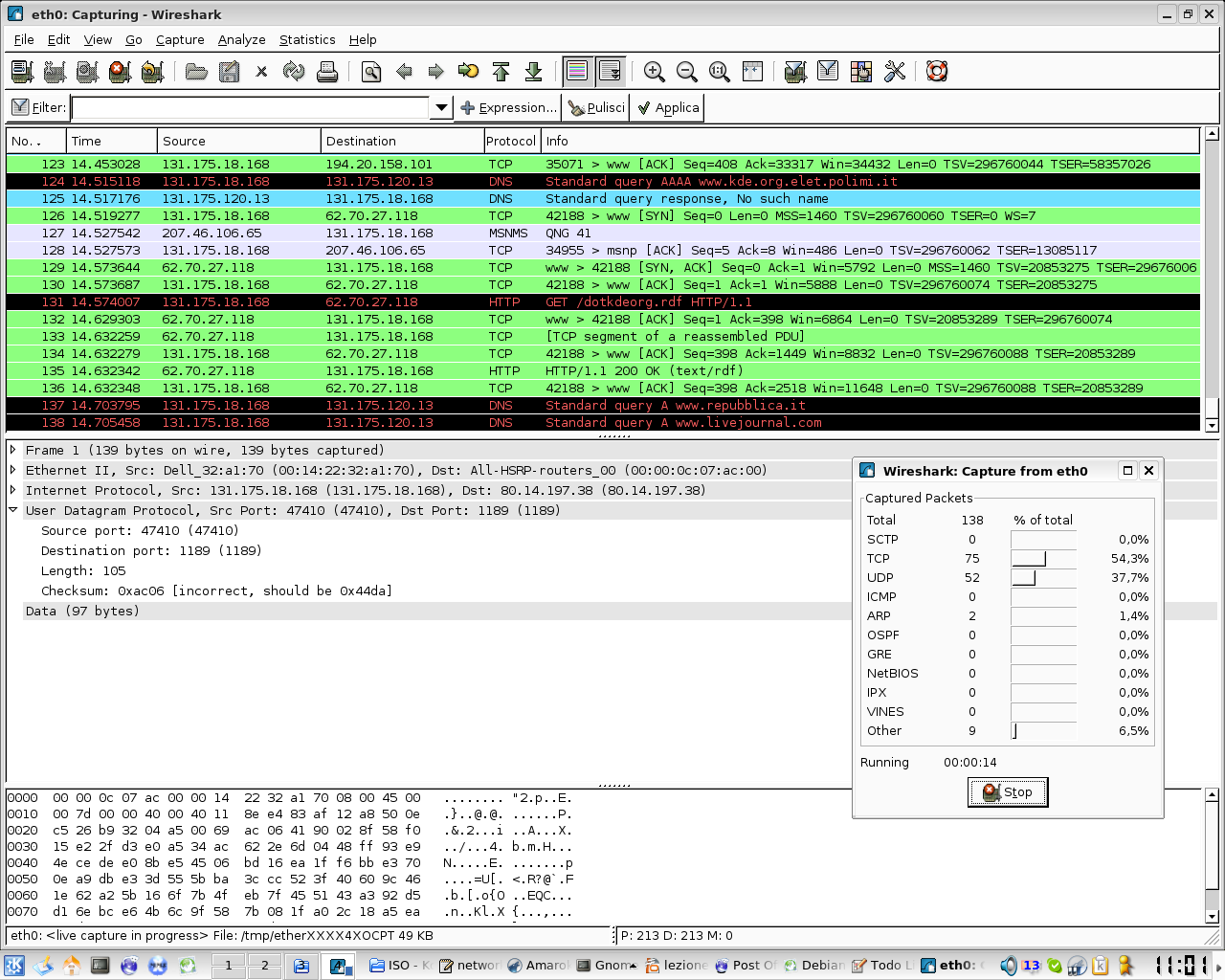This screenshot has height=980, width=1225.
Task: Expand the Ethernet II tree node
Action: click(x=13, y=470)
